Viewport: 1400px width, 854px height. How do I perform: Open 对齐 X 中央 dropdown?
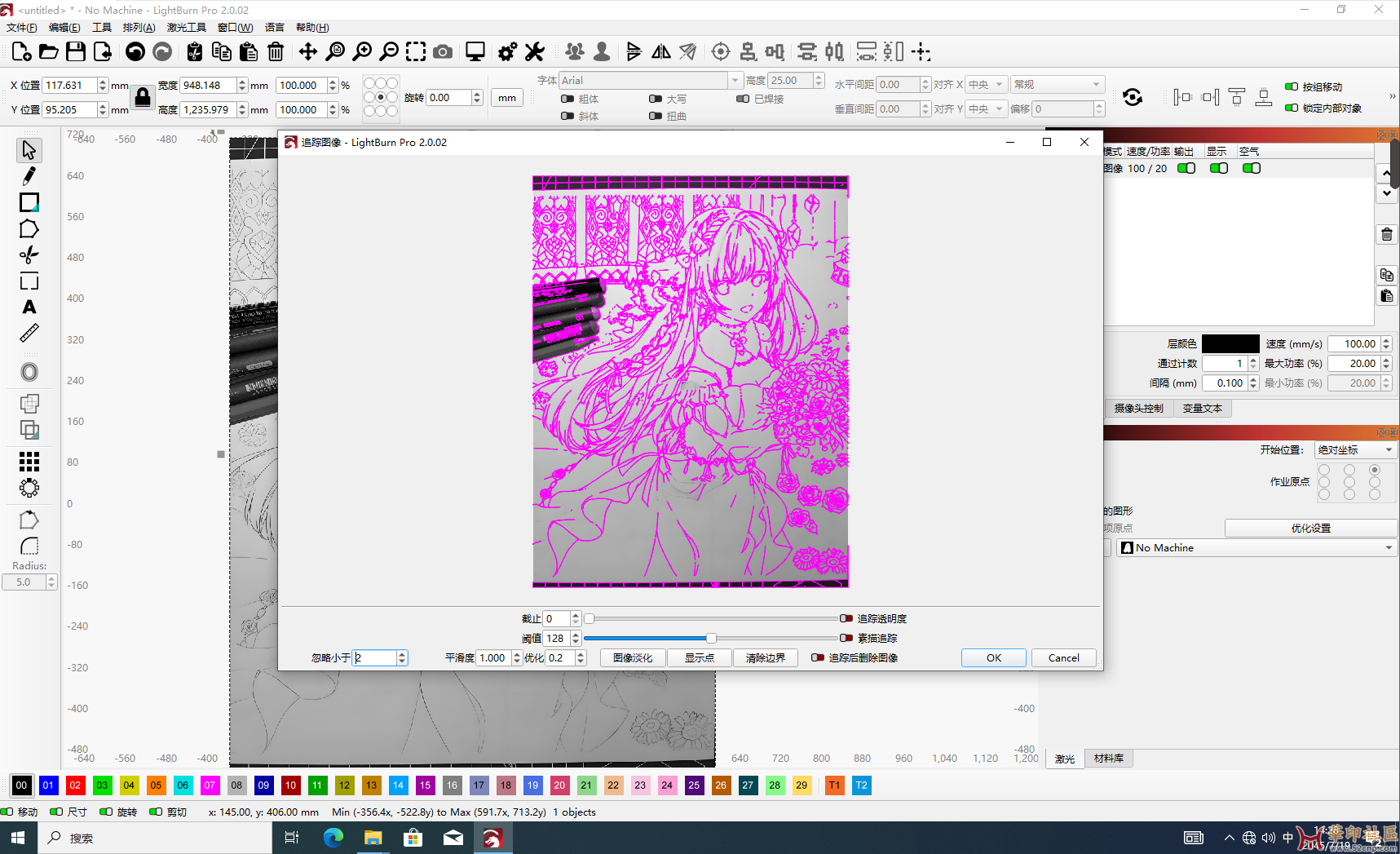pyautogui.click(x=986, y=85)
